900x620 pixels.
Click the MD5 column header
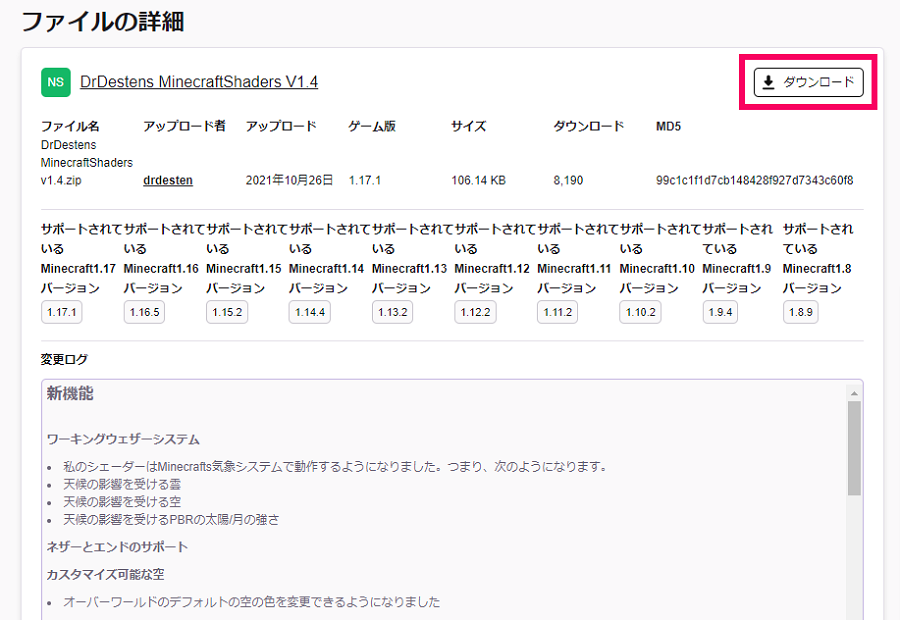tap(668, 126)
